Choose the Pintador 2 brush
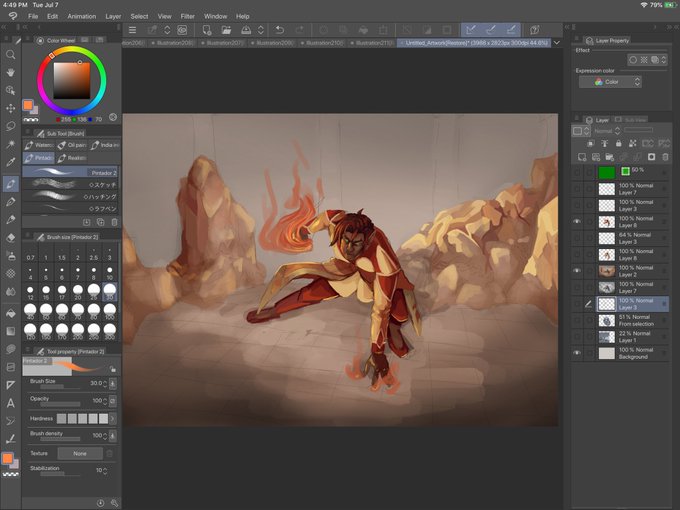The height and width of the screenshot is (510, 680). click(70, 172)
